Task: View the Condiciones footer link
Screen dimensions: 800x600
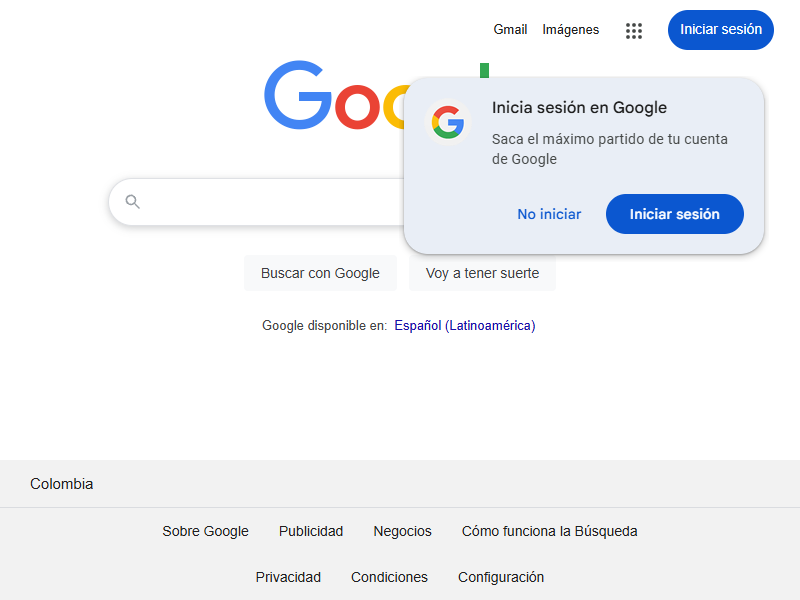Action: [389, 577]
